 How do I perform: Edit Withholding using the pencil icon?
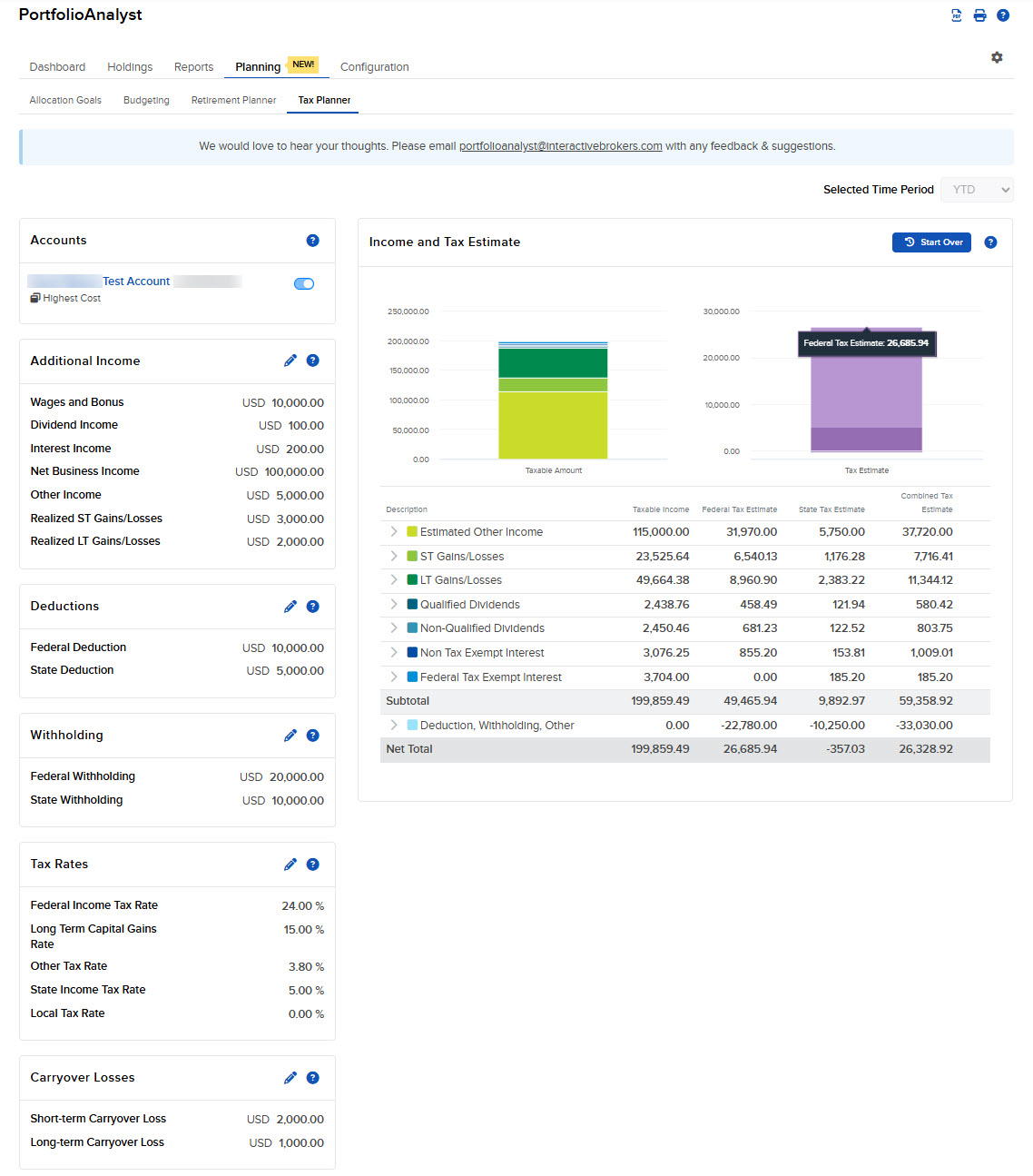(290, 736)
